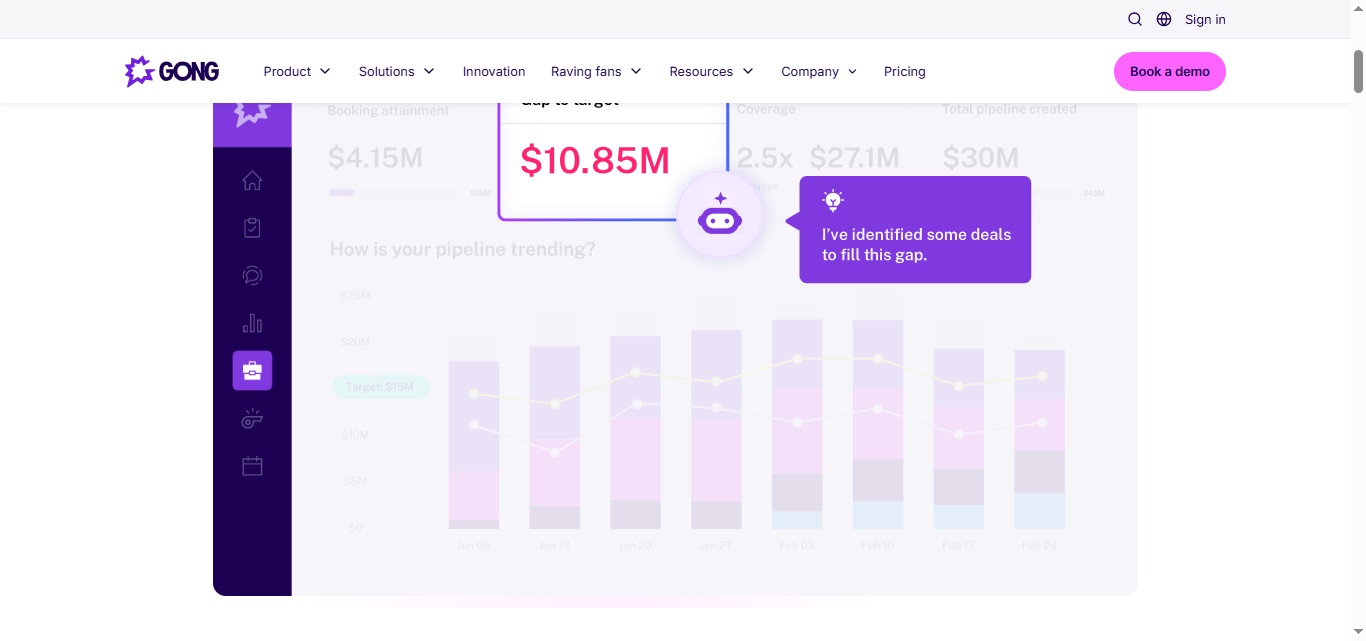Image resolution: width=1366 pixels, height=641 pixels.
Task: Open the clipboard tasks icon in sidebar
Action: coord(252,227)
